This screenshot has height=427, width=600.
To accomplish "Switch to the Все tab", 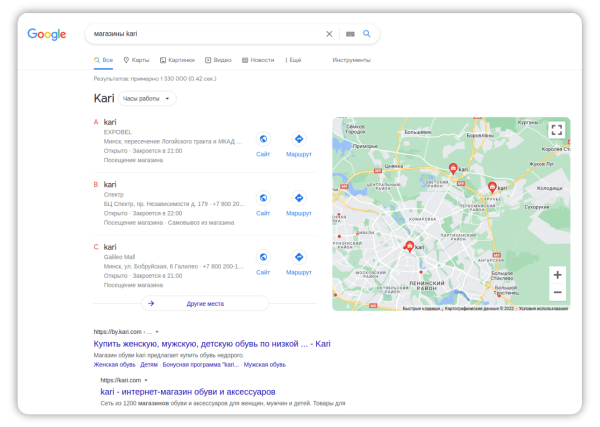I will click(103, 60).
